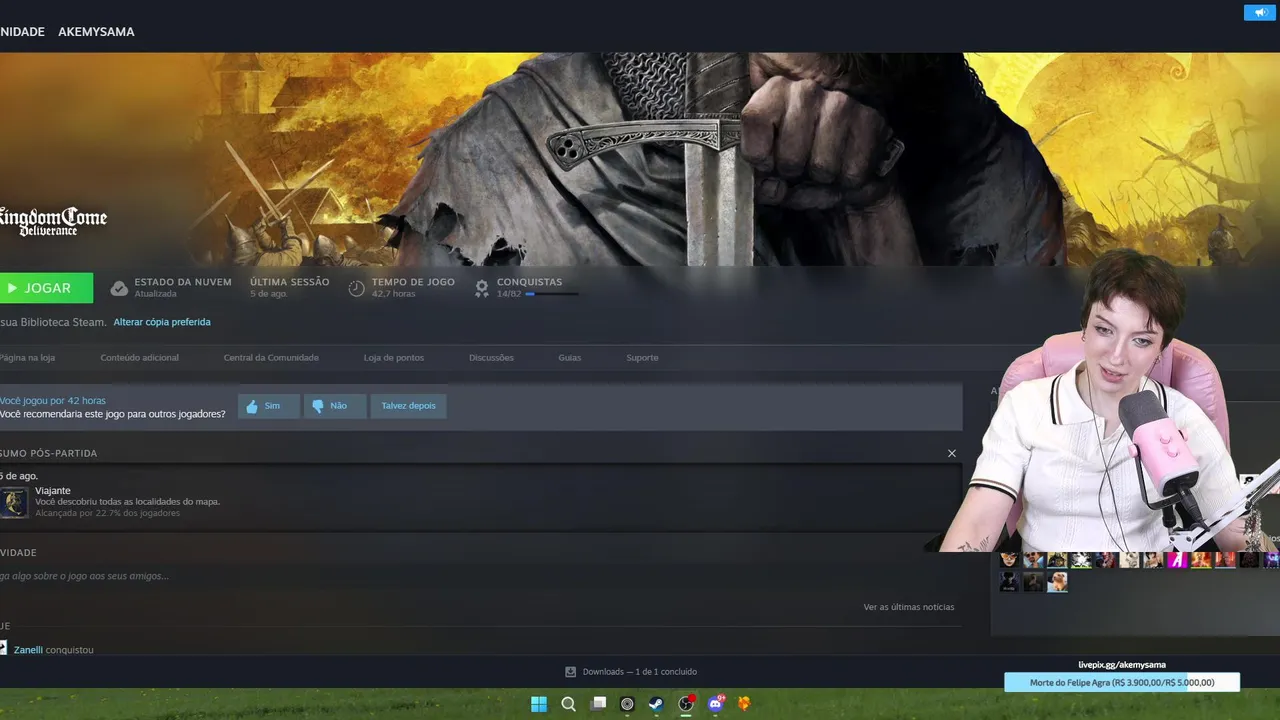
Task: Recommend the game with thumbs-up Sim
Action: point(268,406)
